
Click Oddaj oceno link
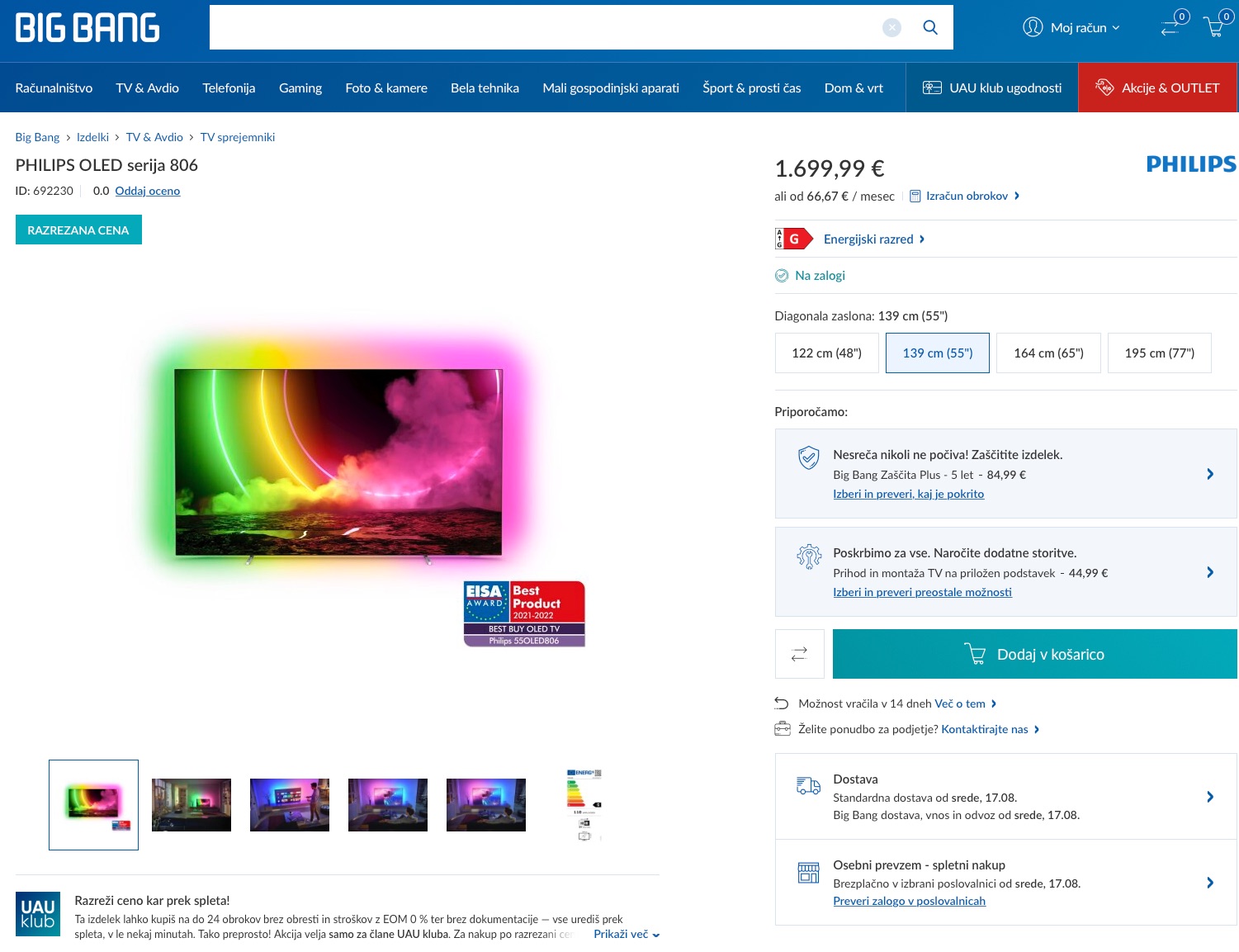click(148, 191)
